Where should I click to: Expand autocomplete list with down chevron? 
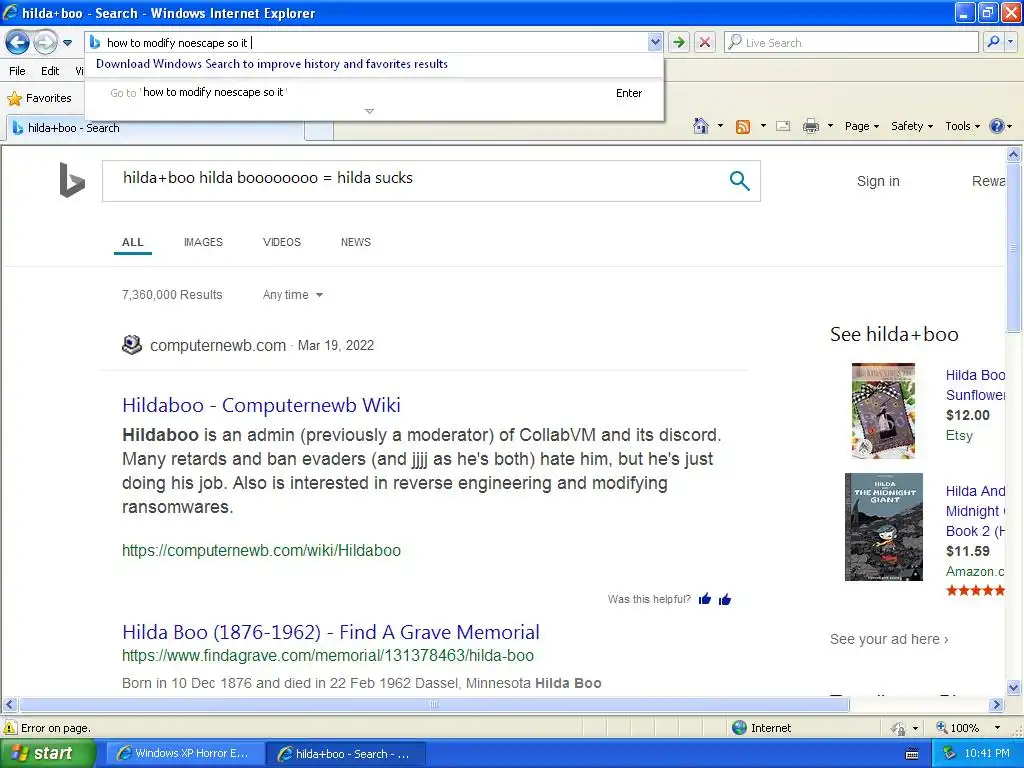click(369, 111)
